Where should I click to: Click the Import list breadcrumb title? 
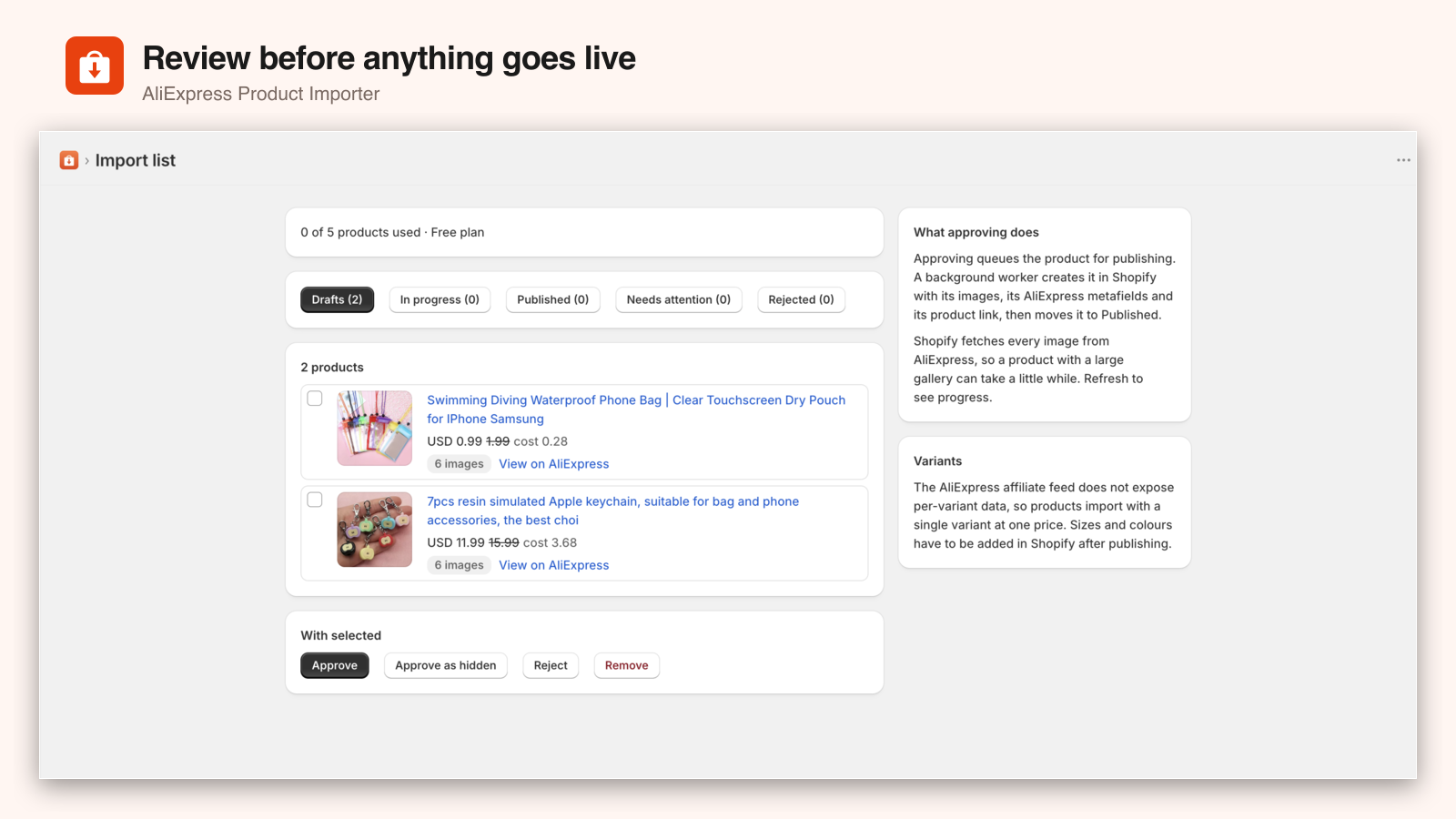pyautogui.click(x=136, y=160)
